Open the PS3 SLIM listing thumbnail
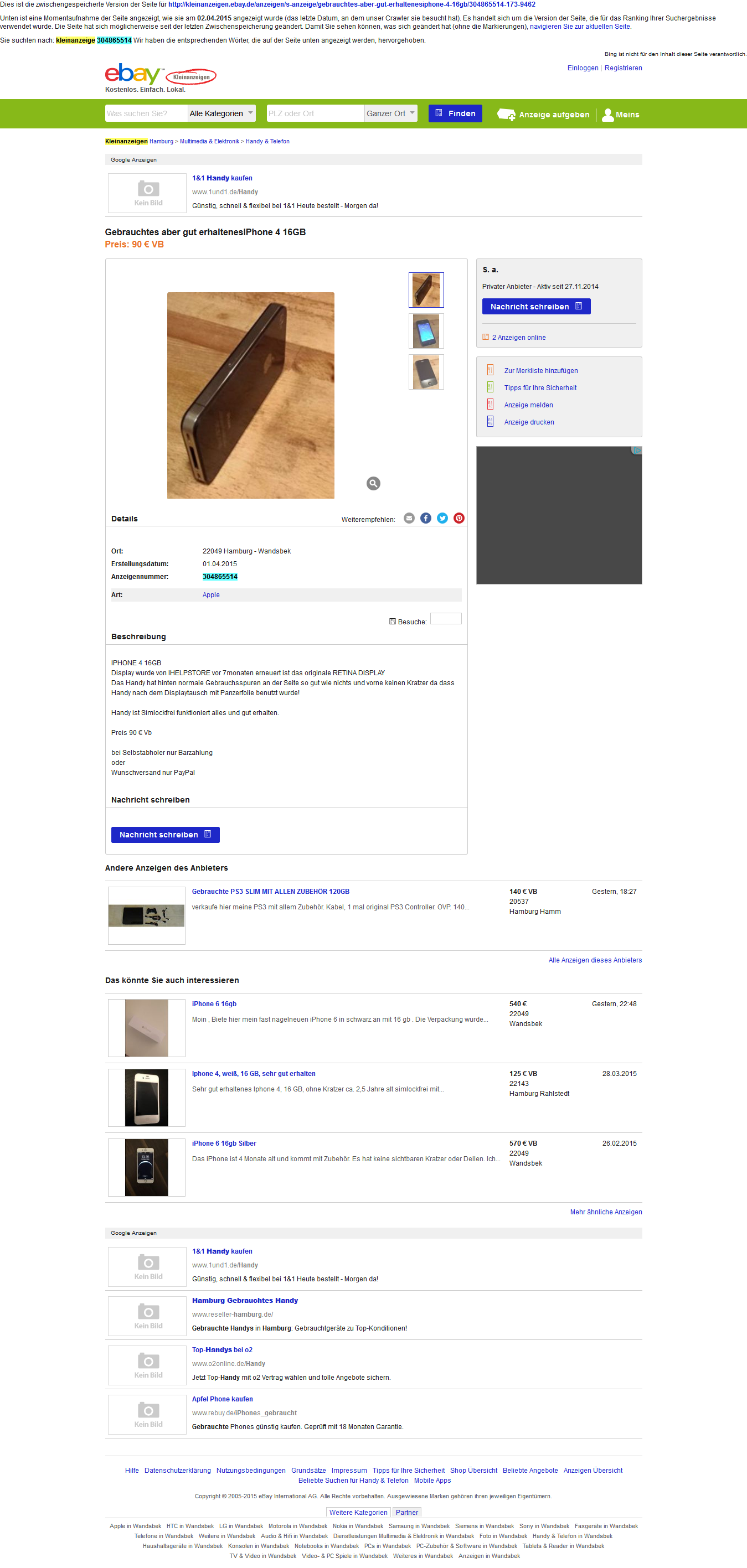The width and height of the screenshot is (747, 1568). tap(147, 915)
